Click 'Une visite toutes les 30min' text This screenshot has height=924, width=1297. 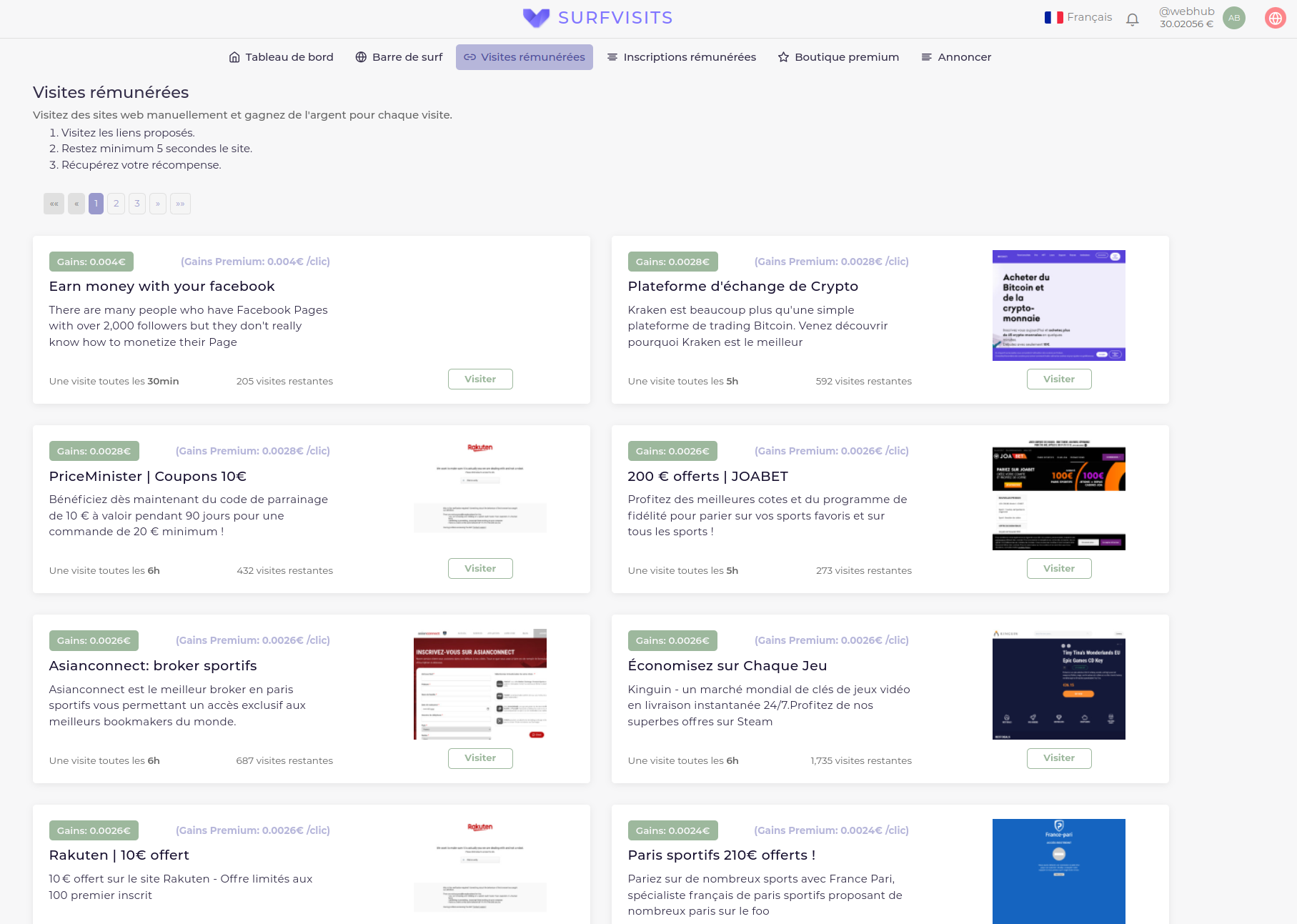(x=114, y=382)
